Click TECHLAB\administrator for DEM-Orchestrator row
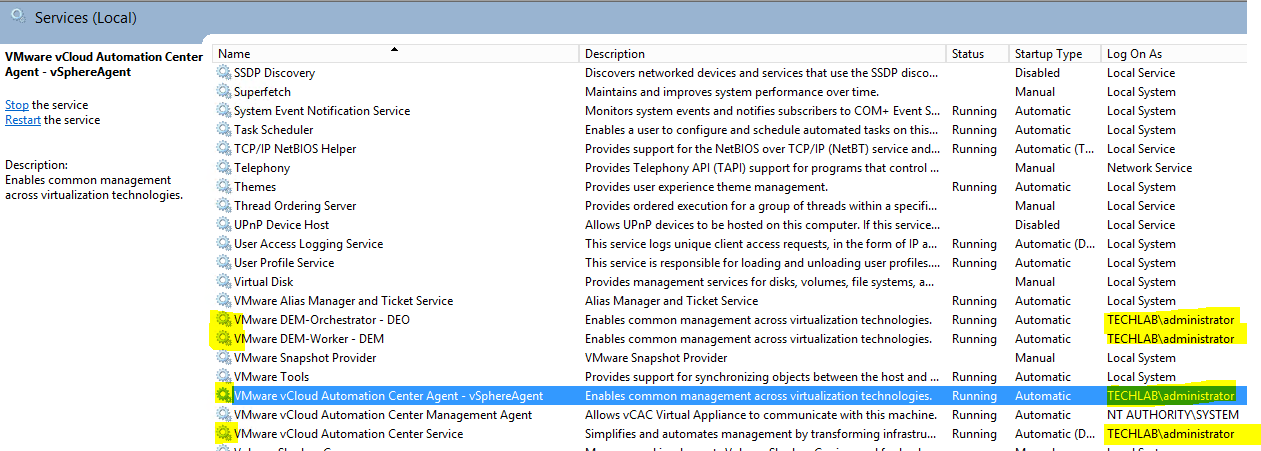This screenshot has width=1261, height=451. 1171,320
